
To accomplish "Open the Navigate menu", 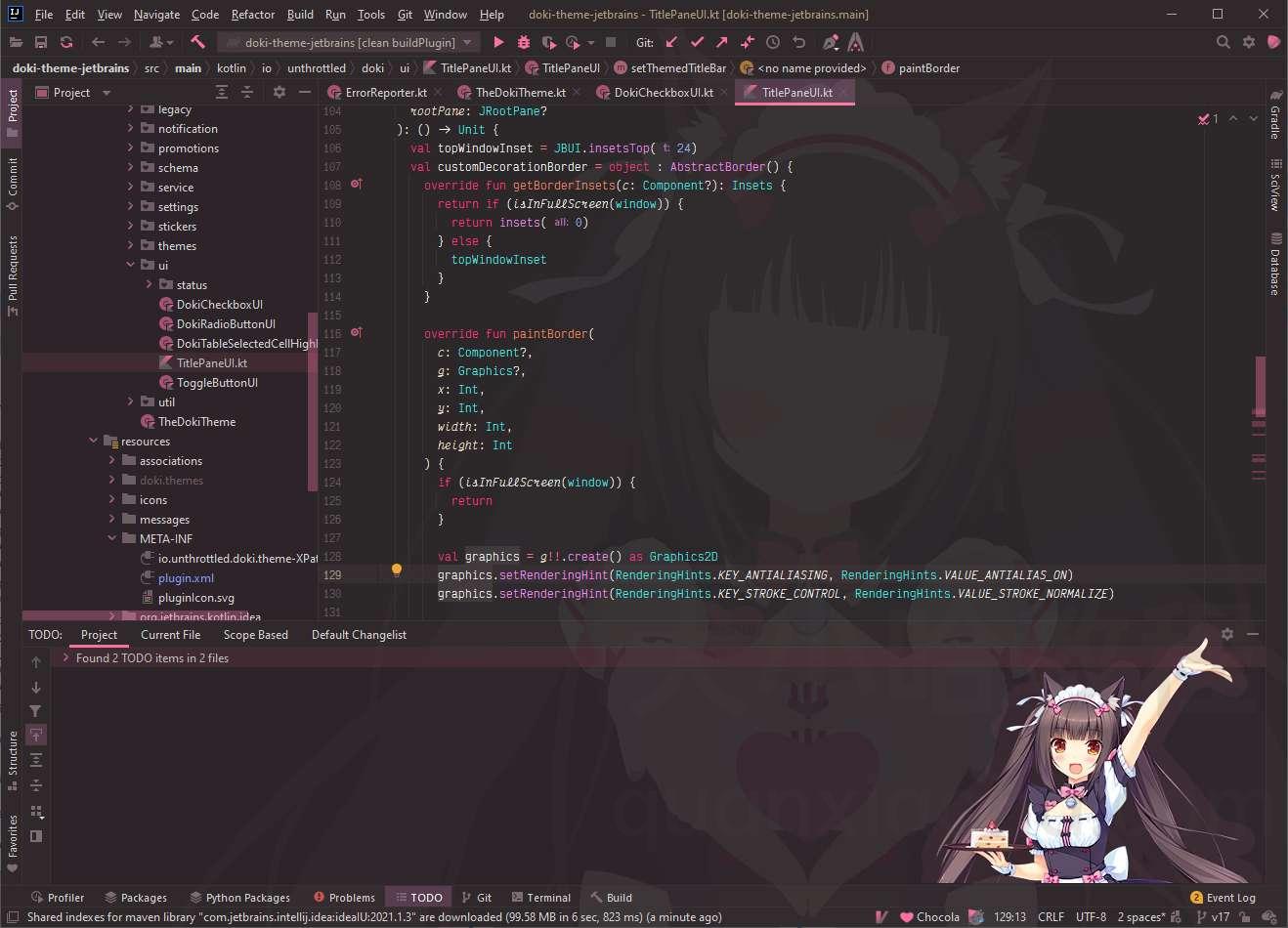I will tap(156, 15).
